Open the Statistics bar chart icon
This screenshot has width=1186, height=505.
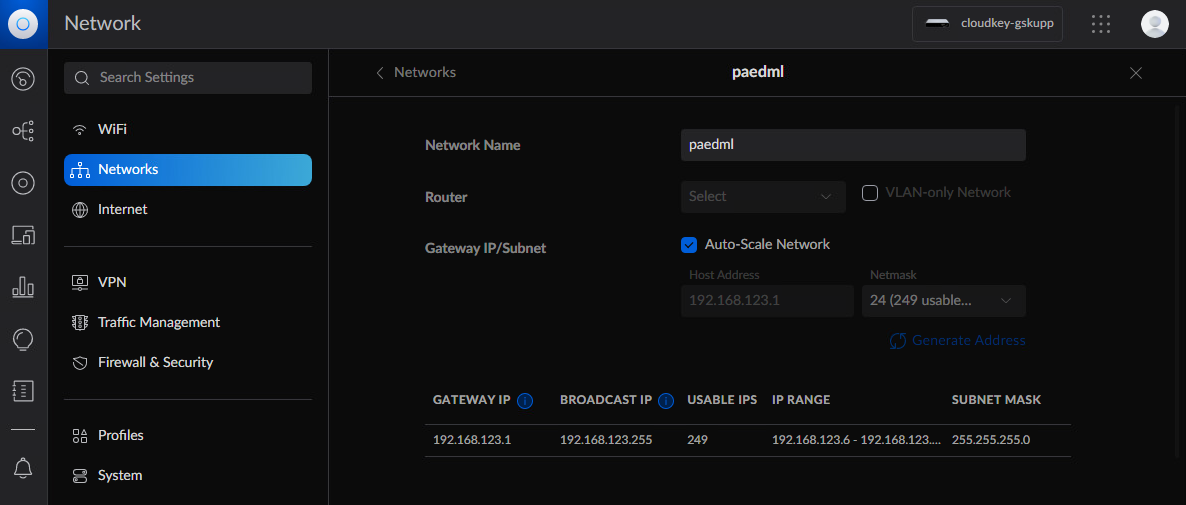(23, 287)
